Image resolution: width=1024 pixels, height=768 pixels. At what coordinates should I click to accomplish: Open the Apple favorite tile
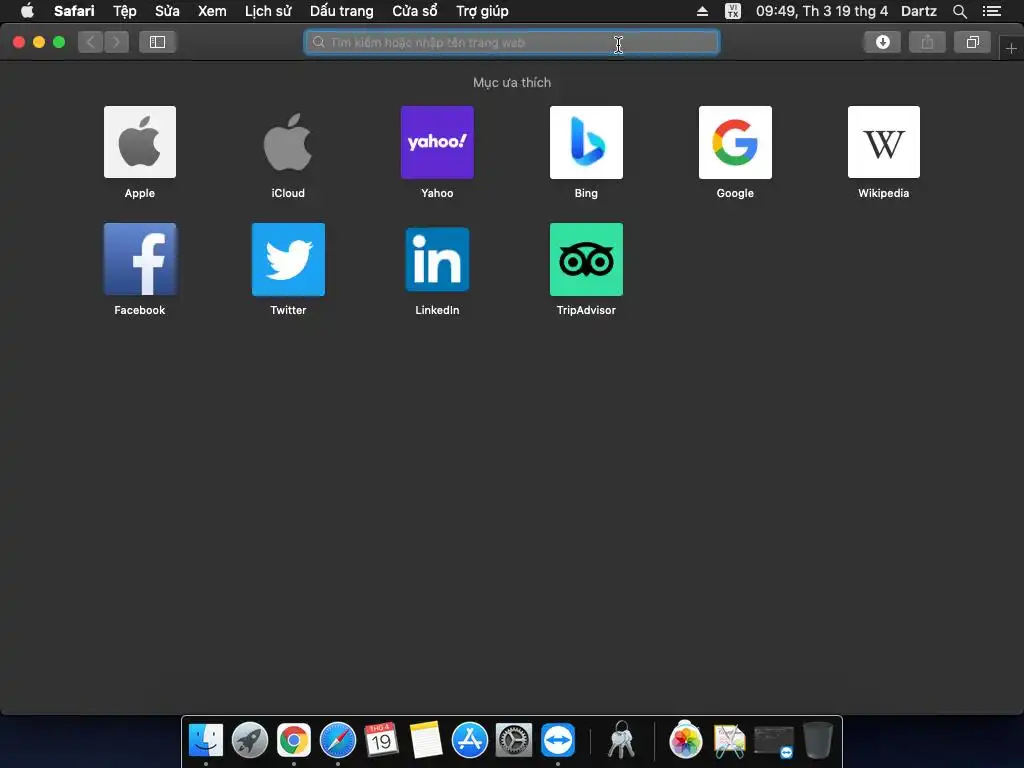tap(140, 142)
